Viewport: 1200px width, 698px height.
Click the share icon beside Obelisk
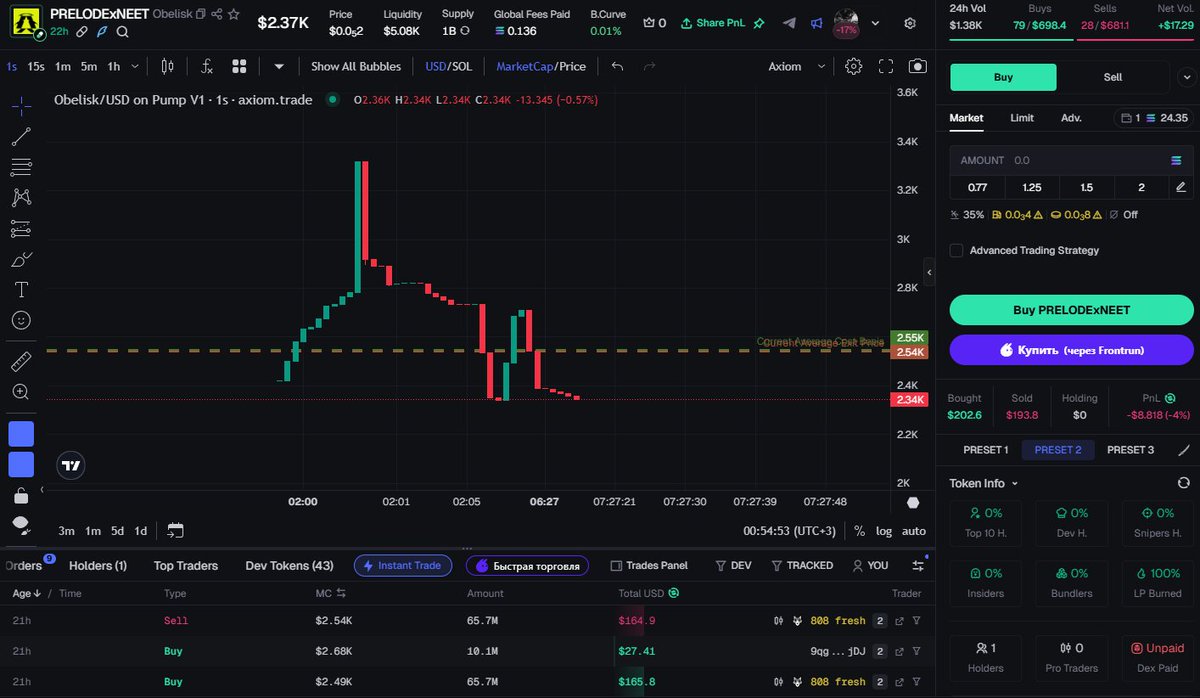217,14
